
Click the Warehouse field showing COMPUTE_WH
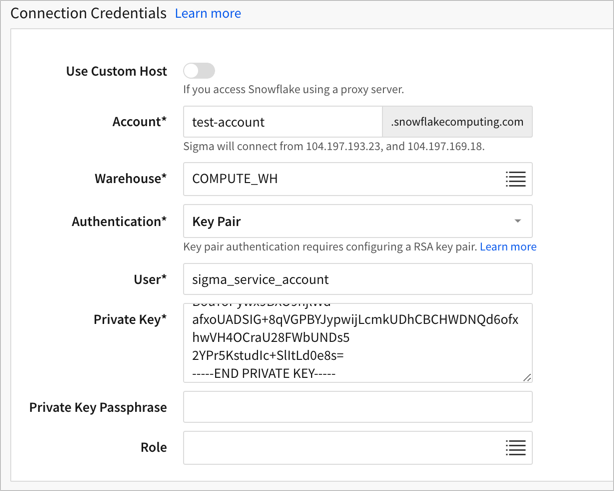[x=358, y=179]
